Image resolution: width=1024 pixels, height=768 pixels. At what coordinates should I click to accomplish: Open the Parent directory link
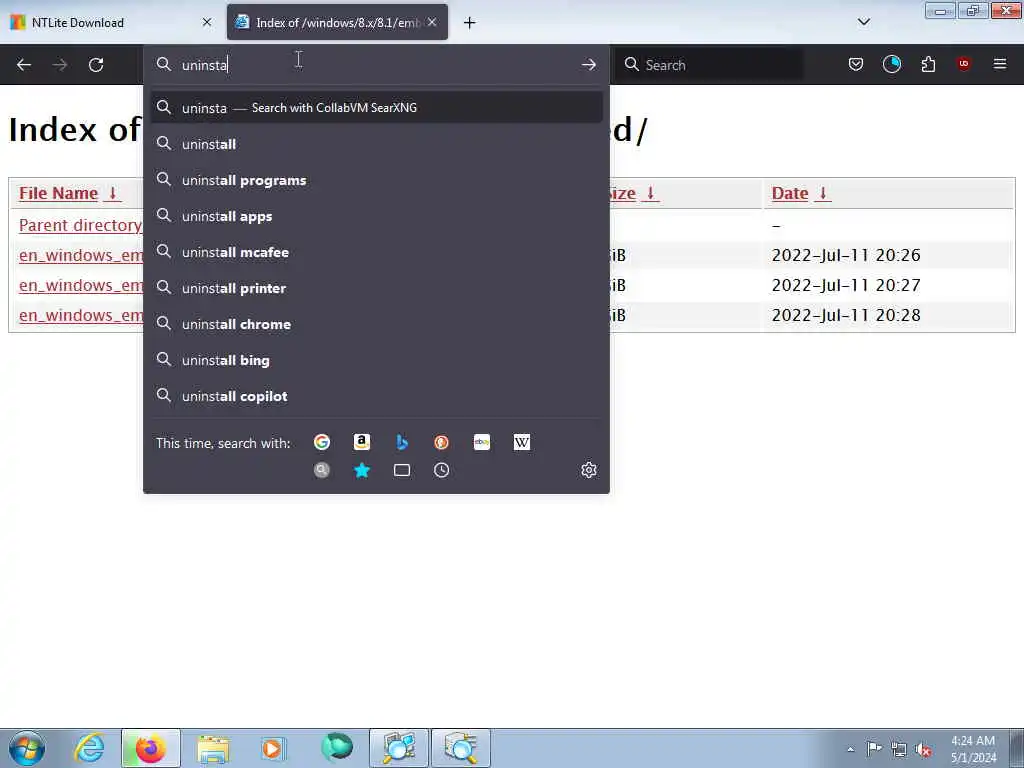click(81, 225)
